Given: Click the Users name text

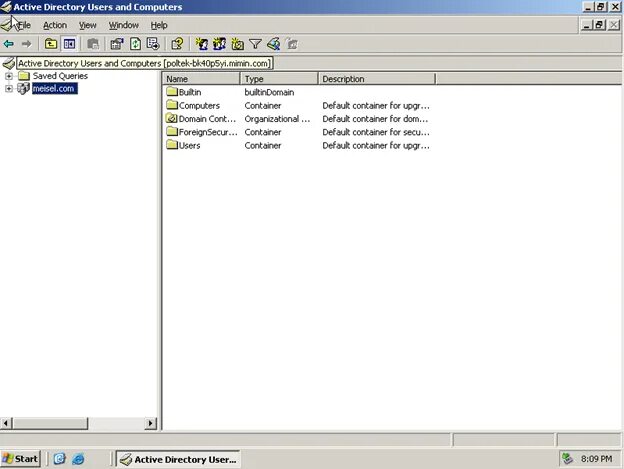Looking at the screenshot, I should (189, 146).
